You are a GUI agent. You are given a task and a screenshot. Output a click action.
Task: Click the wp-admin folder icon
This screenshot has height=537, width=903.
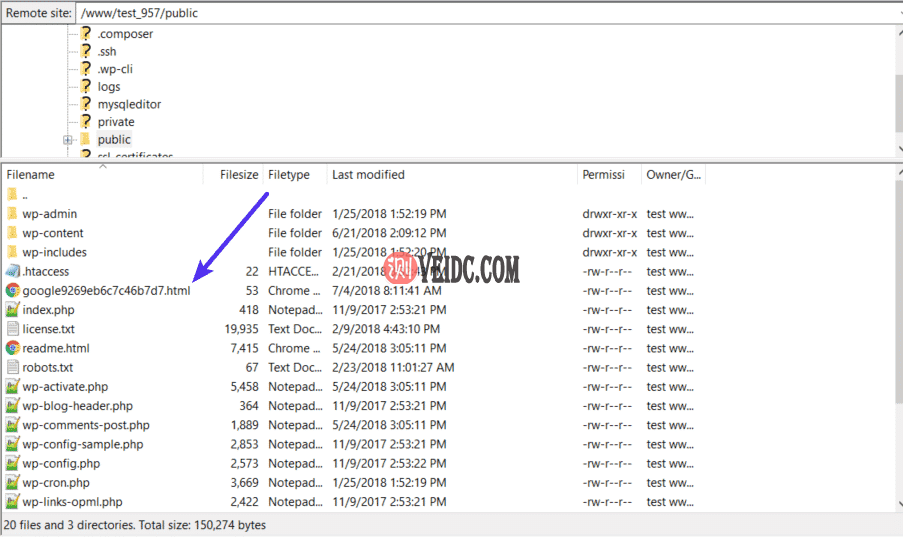click(12, 214)
